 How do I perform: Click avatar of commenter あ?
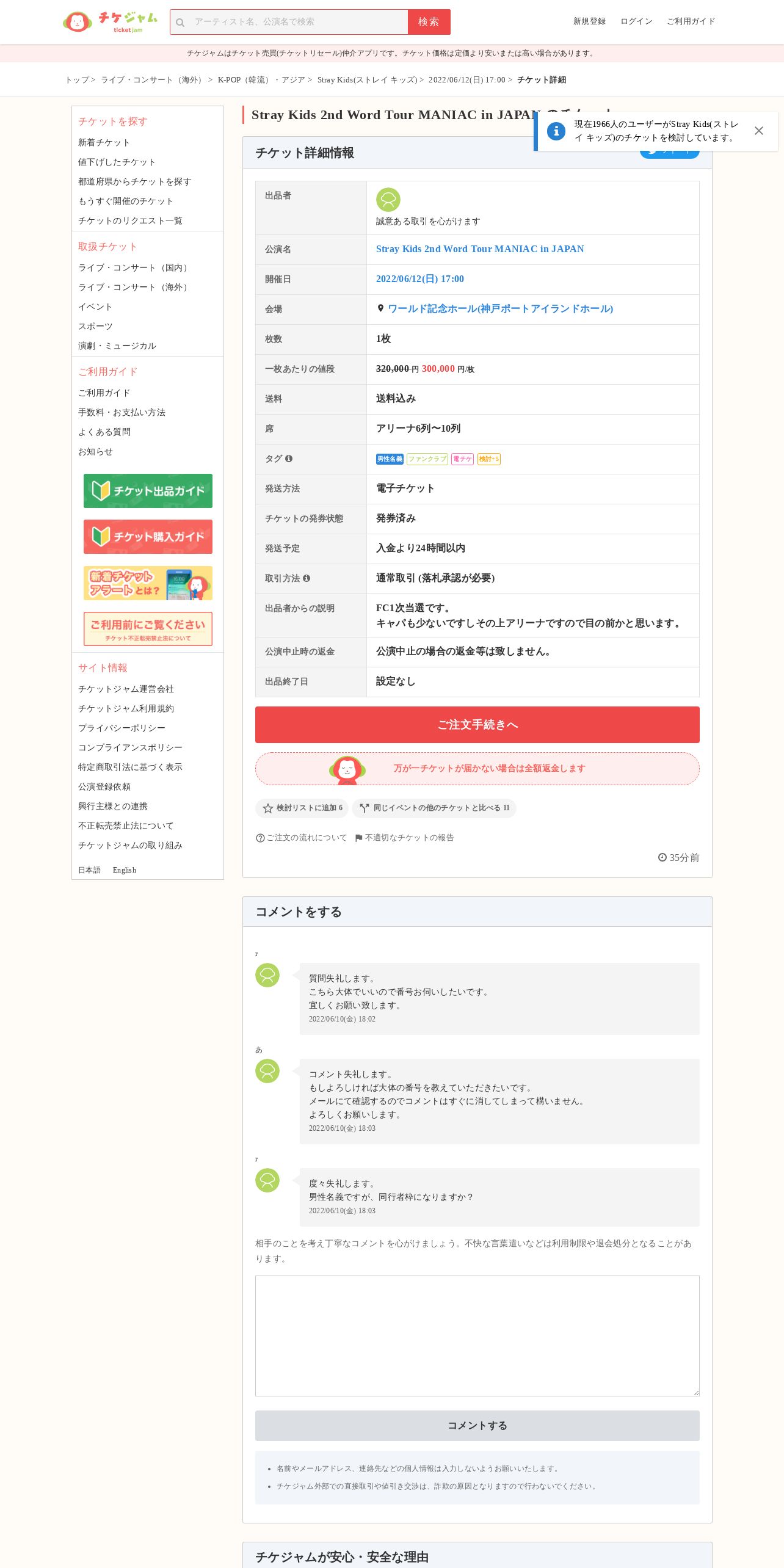pos(267,1071)
